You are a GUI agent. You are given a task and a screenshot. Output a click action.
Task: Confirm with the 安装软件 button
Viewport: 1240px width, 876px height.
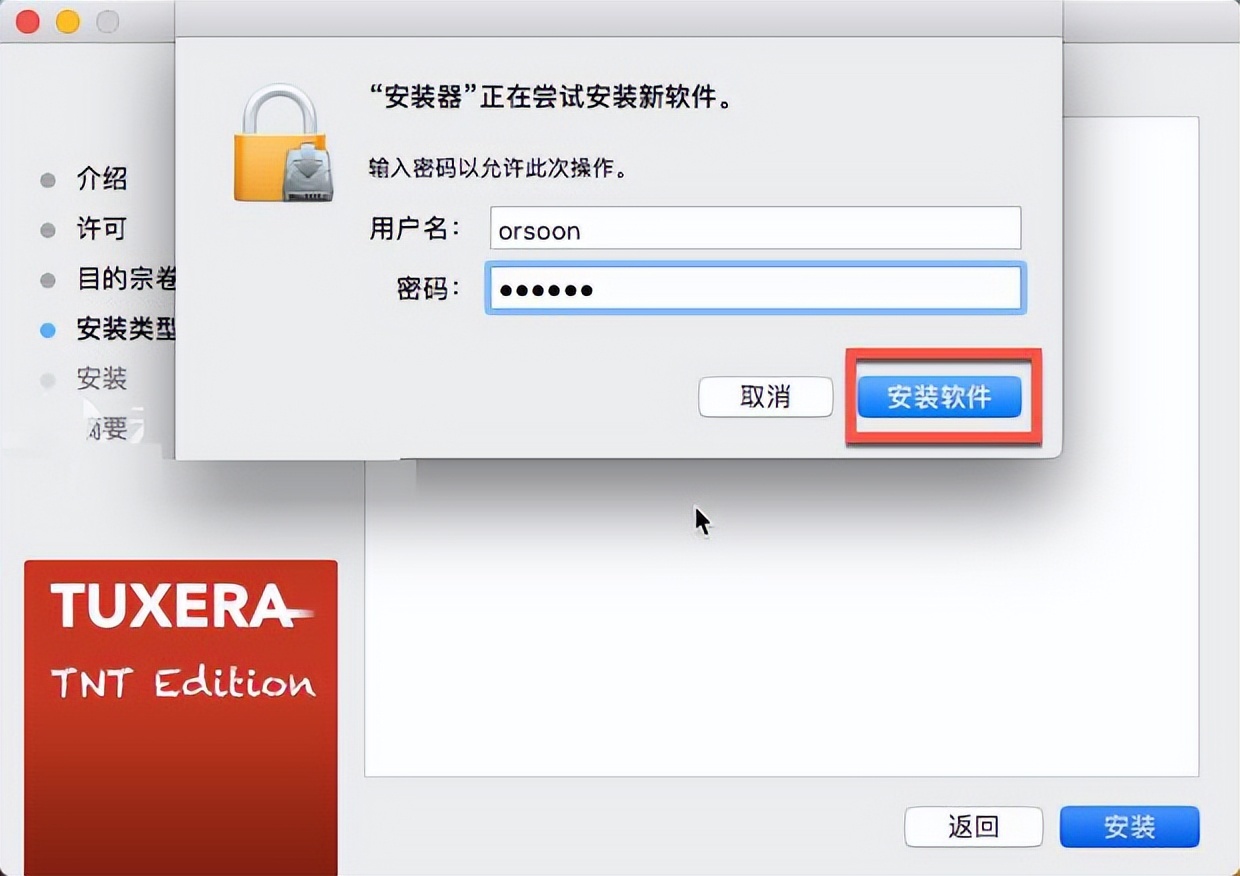(940, 397)
